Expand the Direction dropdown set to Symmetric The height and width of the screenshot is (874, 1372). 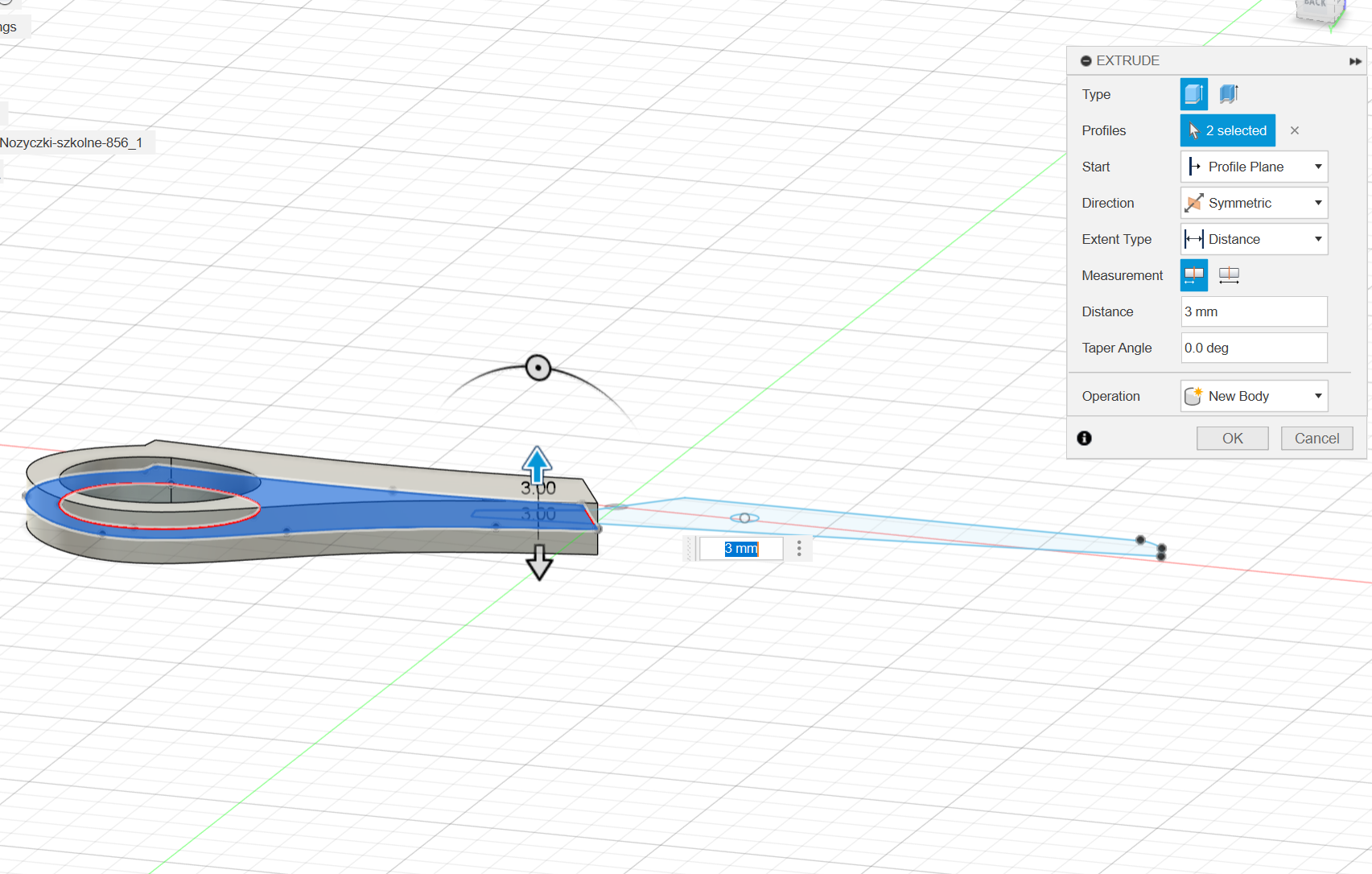pos(1253,203)
